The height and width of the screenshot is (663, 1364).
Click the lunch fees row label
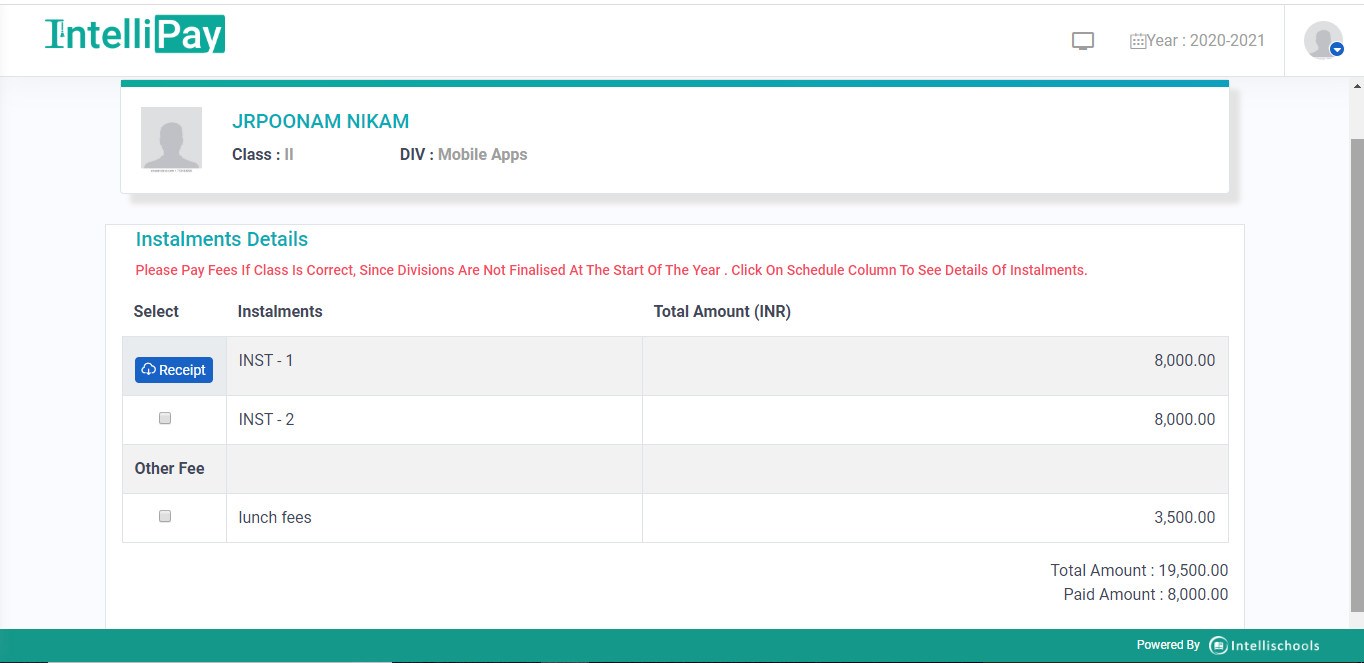click(275, 518)
